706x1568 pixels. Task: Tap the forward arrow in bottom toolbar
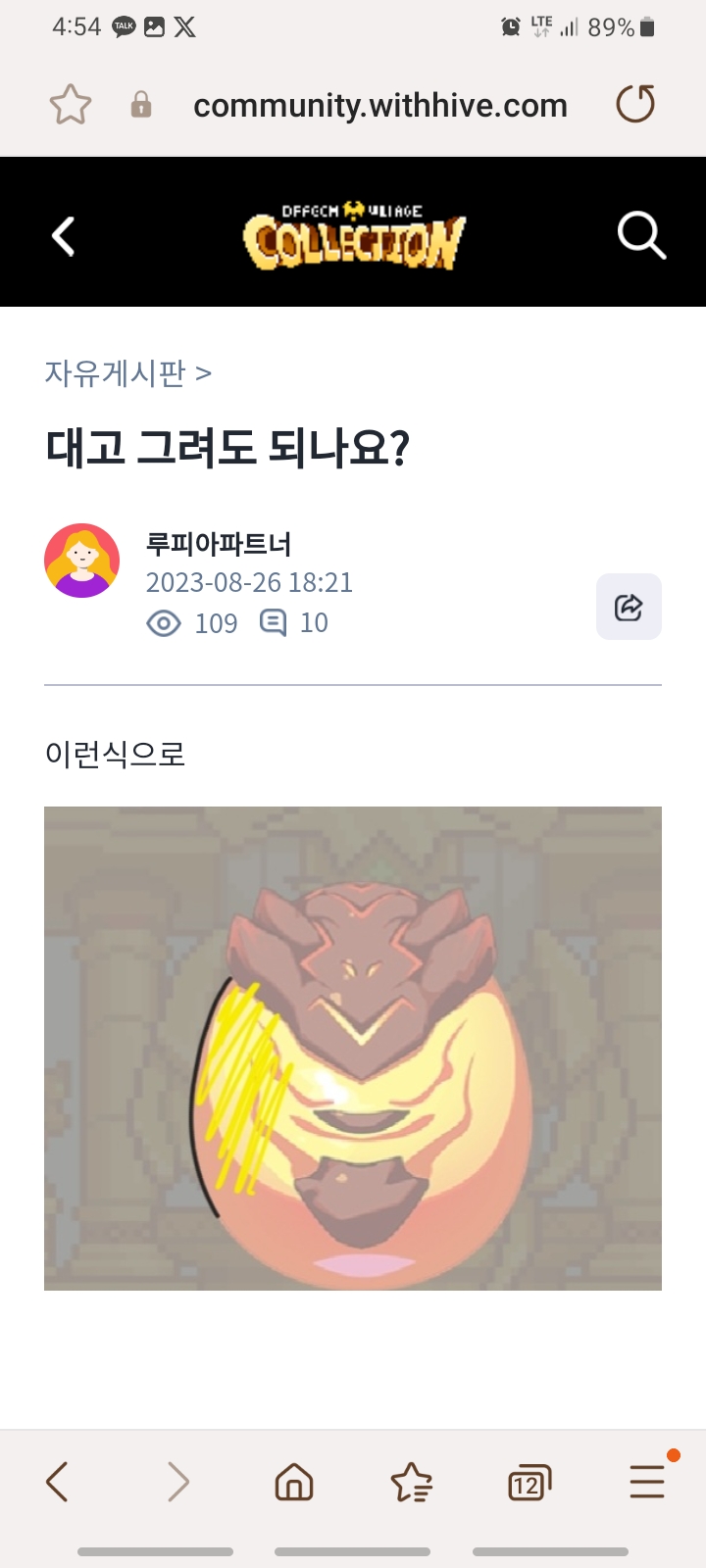point(177,1482)
